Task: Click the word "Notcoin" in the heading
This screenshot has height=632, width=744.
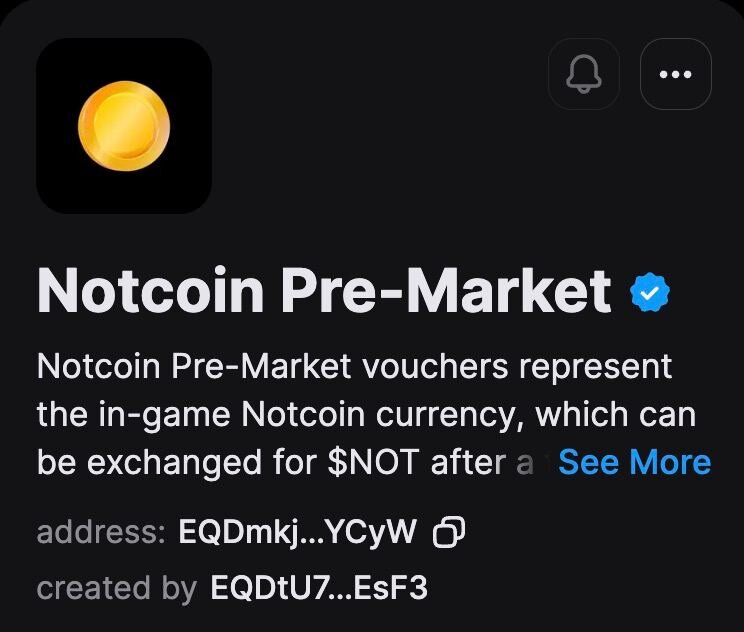Action: tap(150, 290)
